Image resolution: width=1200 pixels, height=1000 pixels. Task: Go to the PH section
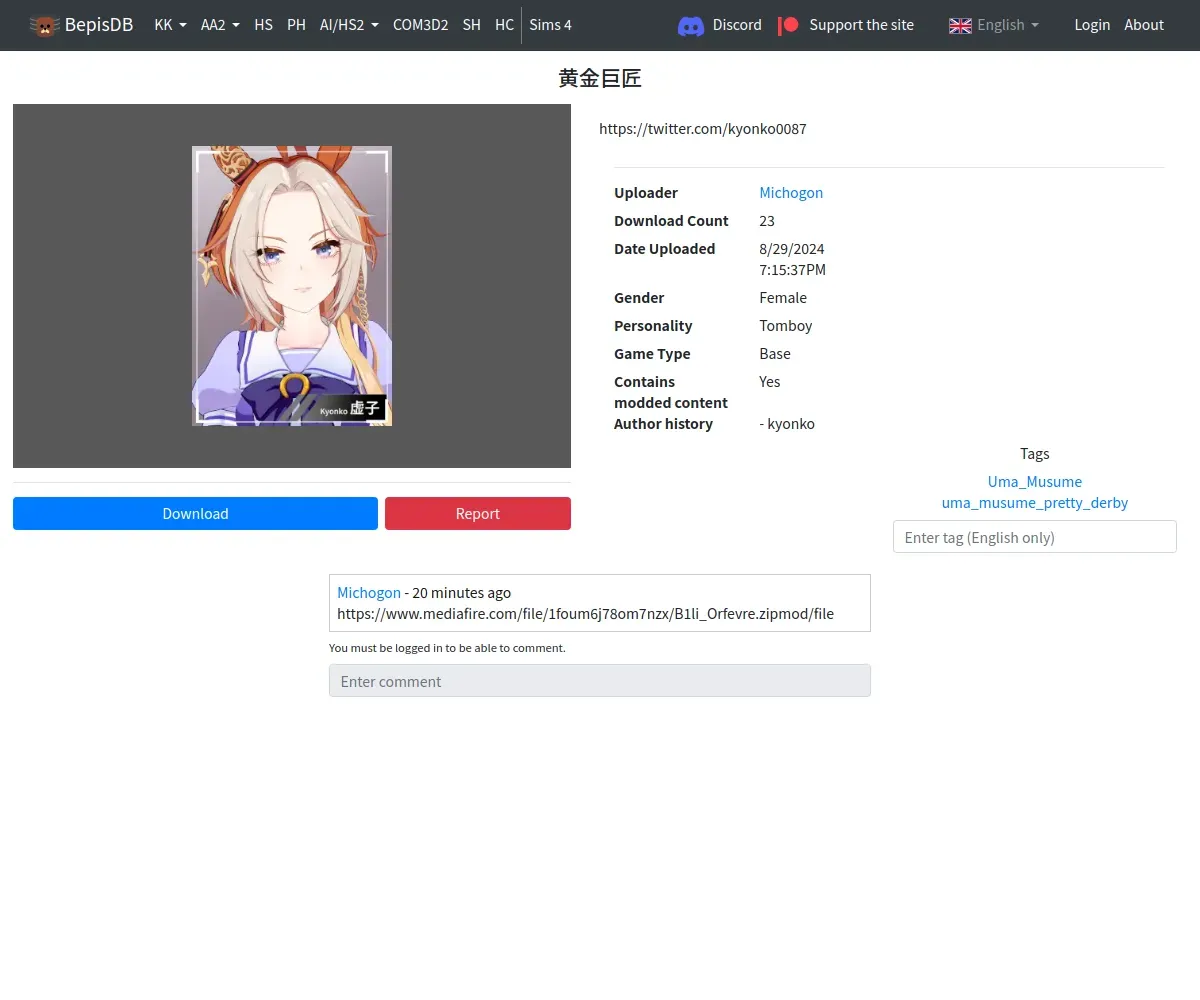pyautogui.click(x=296, y=25)
